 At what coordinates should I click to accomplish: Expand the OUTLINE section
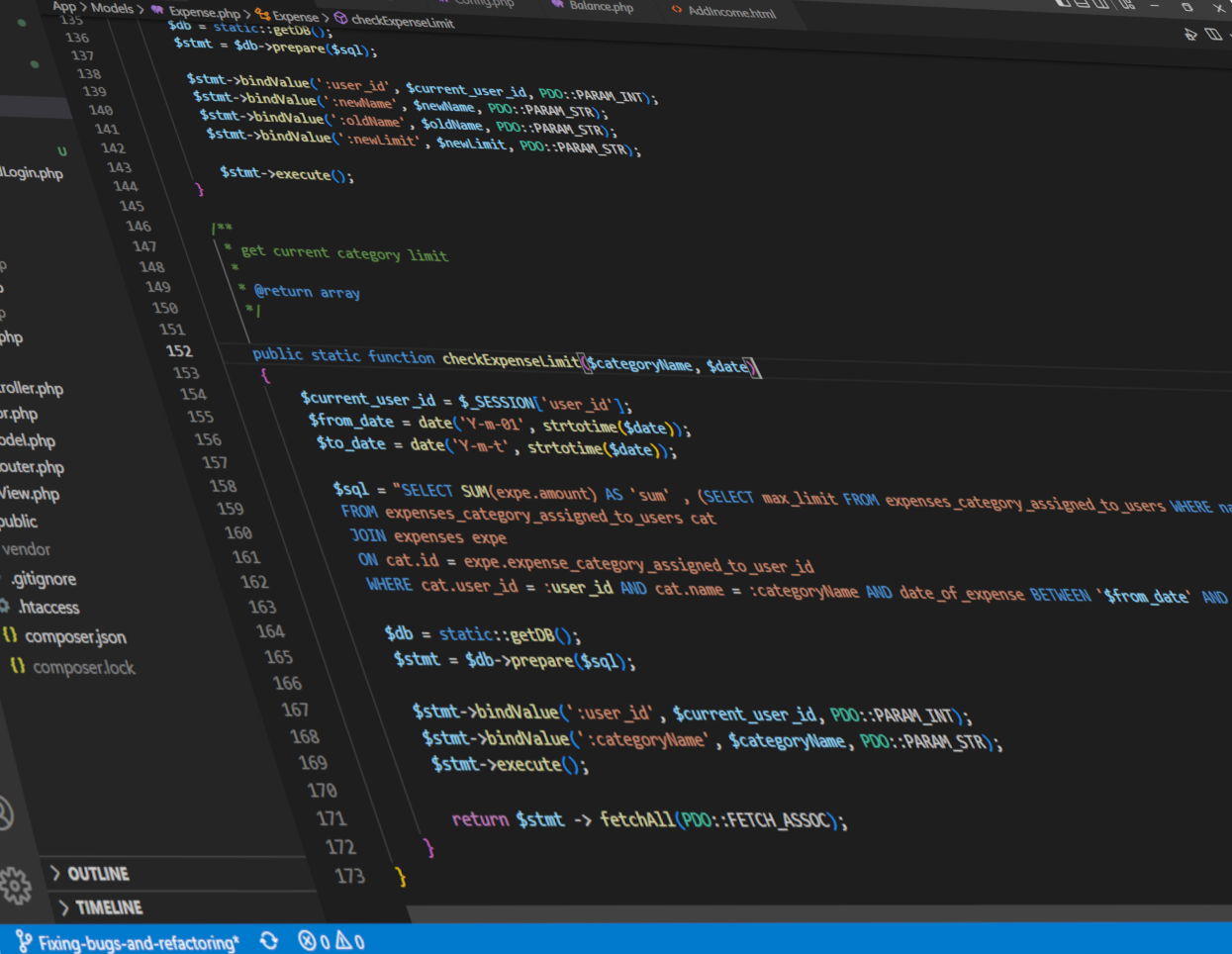point(97,874)
